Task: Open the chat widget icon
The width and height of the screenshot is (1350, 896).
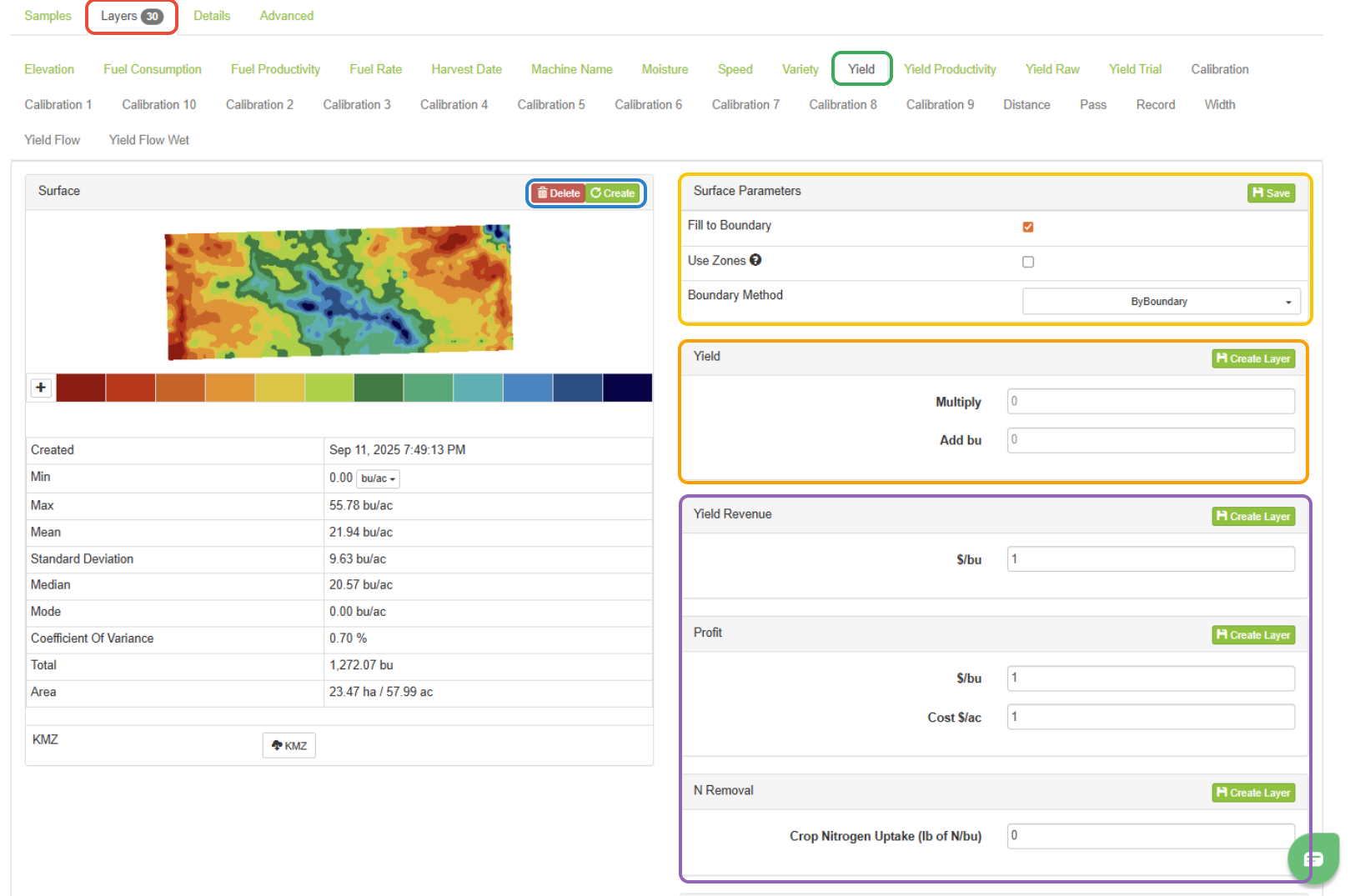Action: (x=1313, y=858)
